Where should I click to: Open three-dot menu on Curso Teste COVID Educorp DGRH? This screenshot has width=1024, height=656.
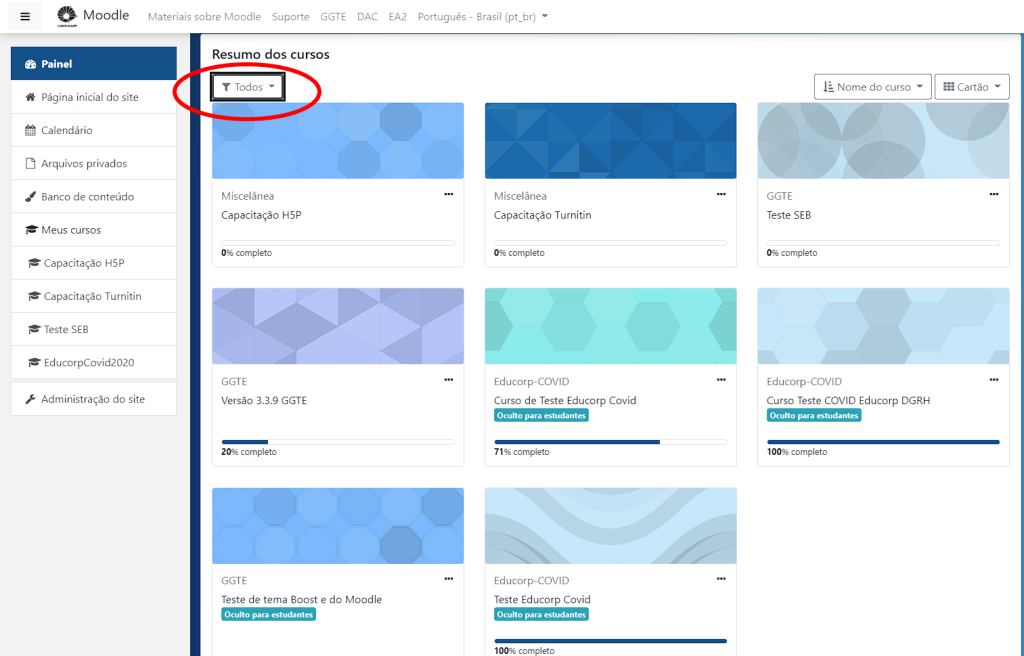(993, 380)
